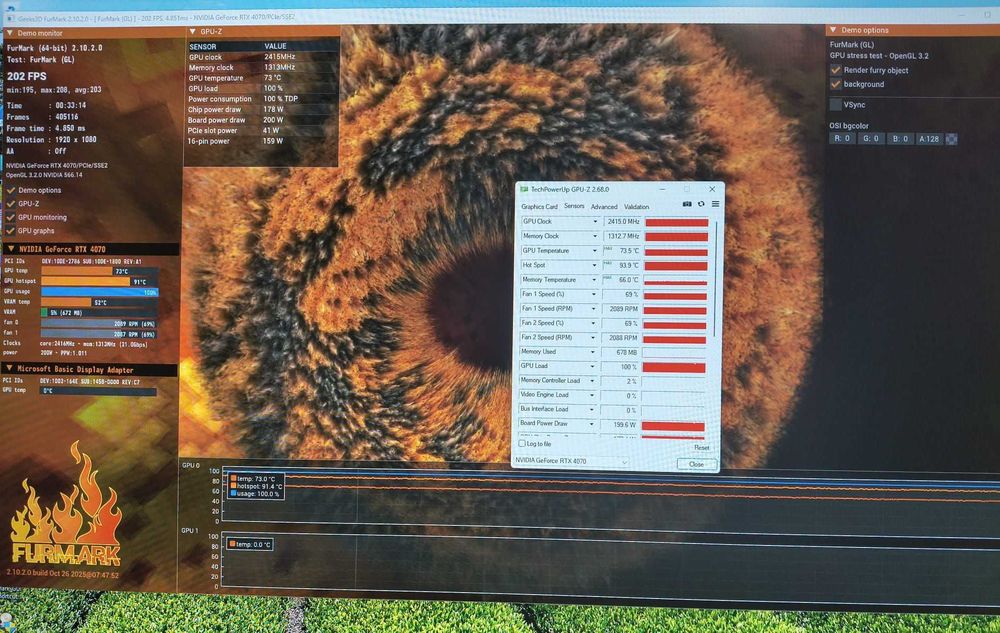Collapse the Demo options panel
Screen dimensions: 1000x633
coord(833,30)
